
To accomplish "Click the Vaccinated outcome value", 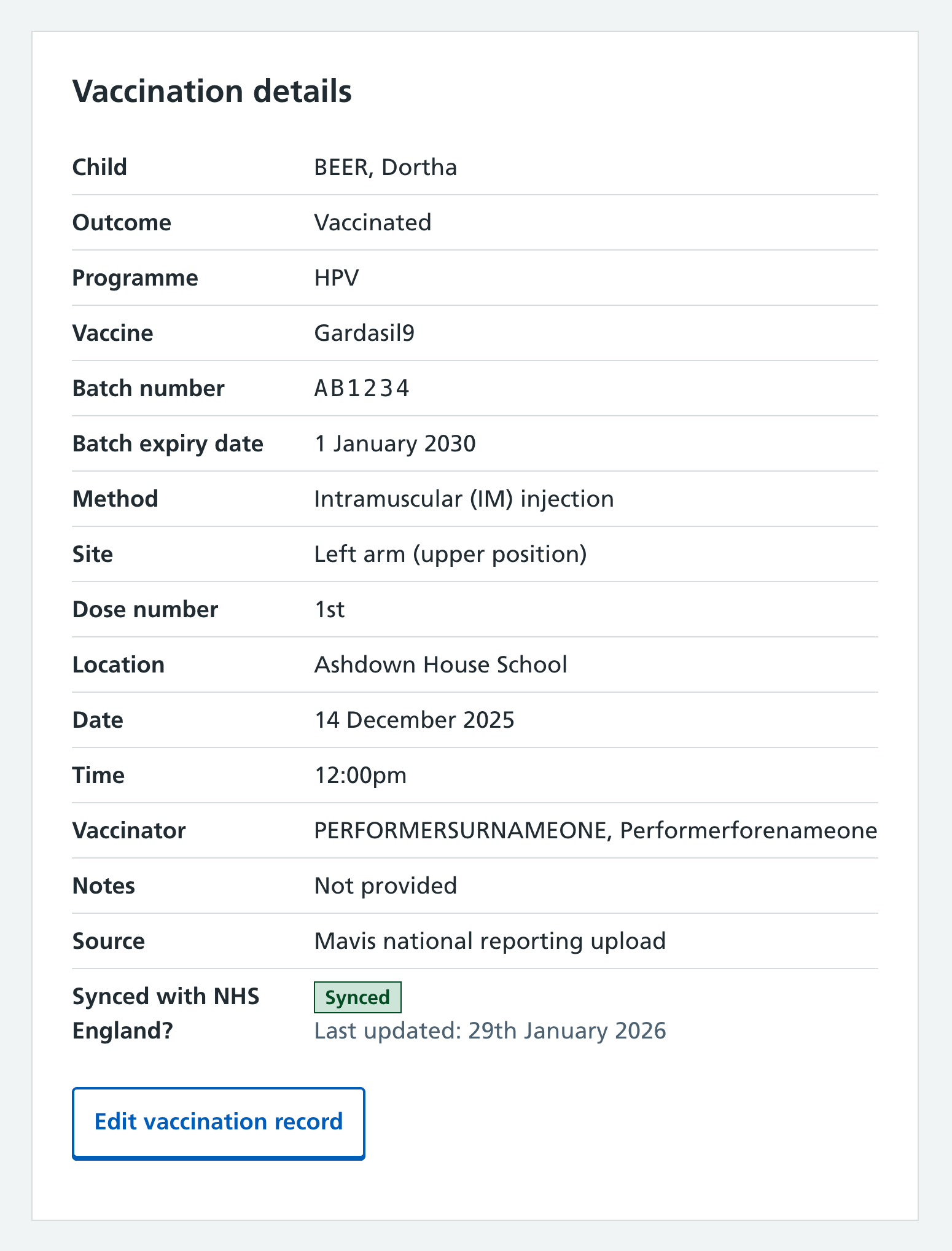I will tap(372, 222).
